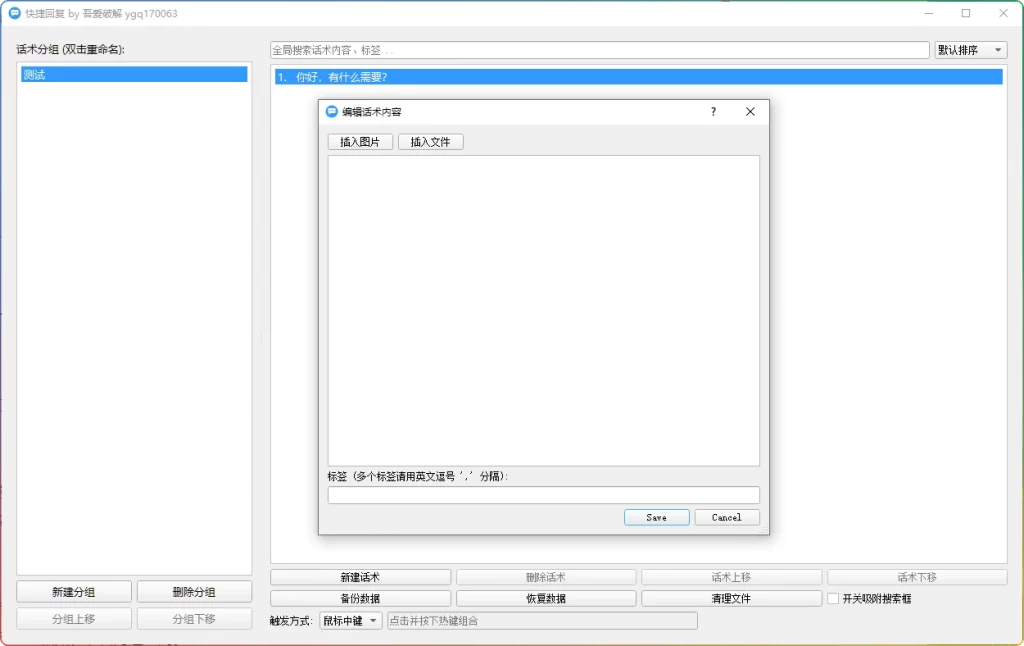Click the 新建话术 button
This screenshot has width=1024, height=646.
click(360, 576)
